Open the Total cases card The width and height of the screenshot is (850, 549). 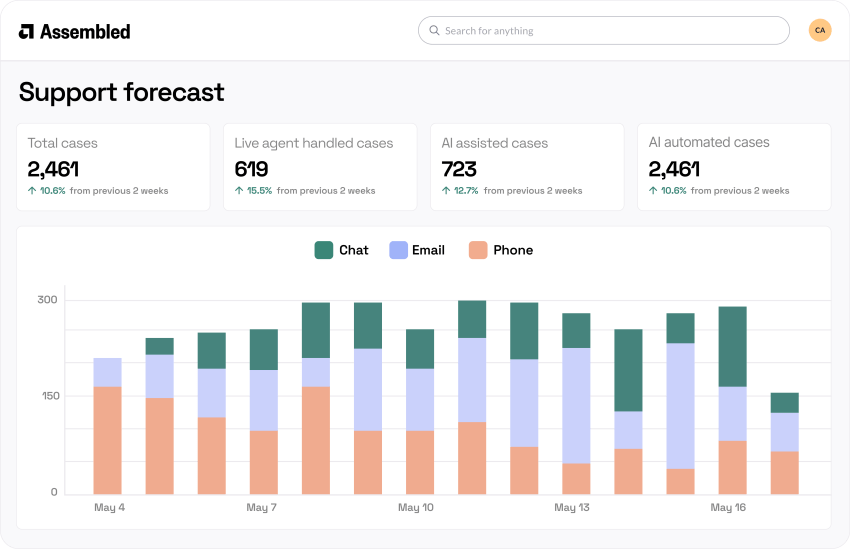pyautogui.click(x=113, y=167)
